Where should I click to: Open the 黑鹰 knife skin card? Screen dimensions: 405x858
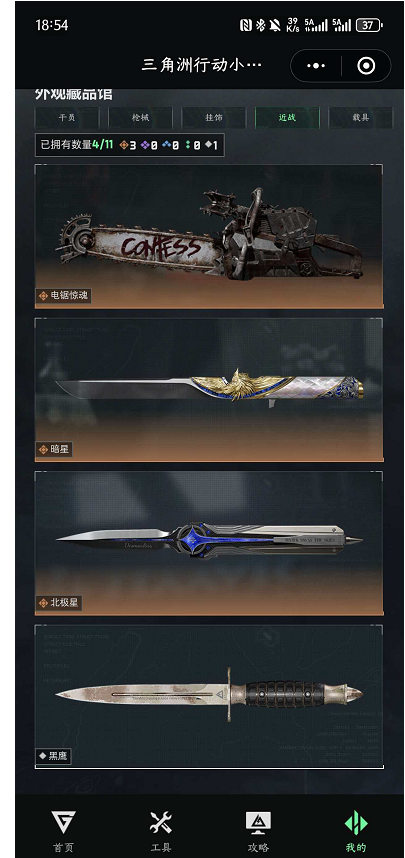209,697
